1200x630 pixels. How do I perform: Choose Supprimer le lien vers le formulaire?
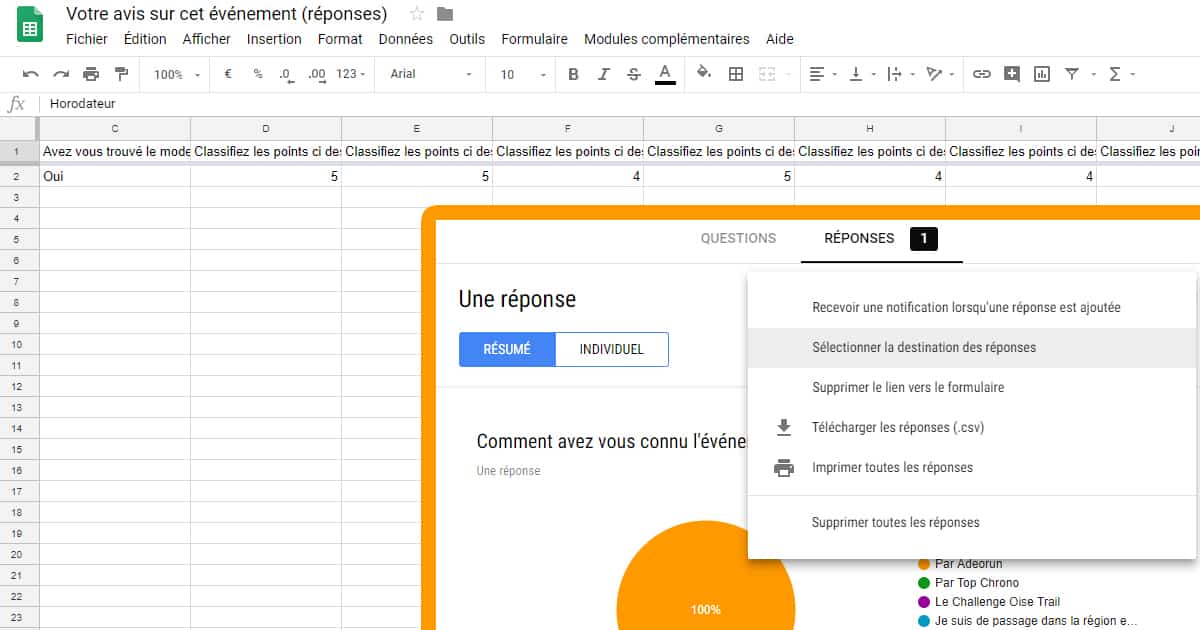point(972,387)
